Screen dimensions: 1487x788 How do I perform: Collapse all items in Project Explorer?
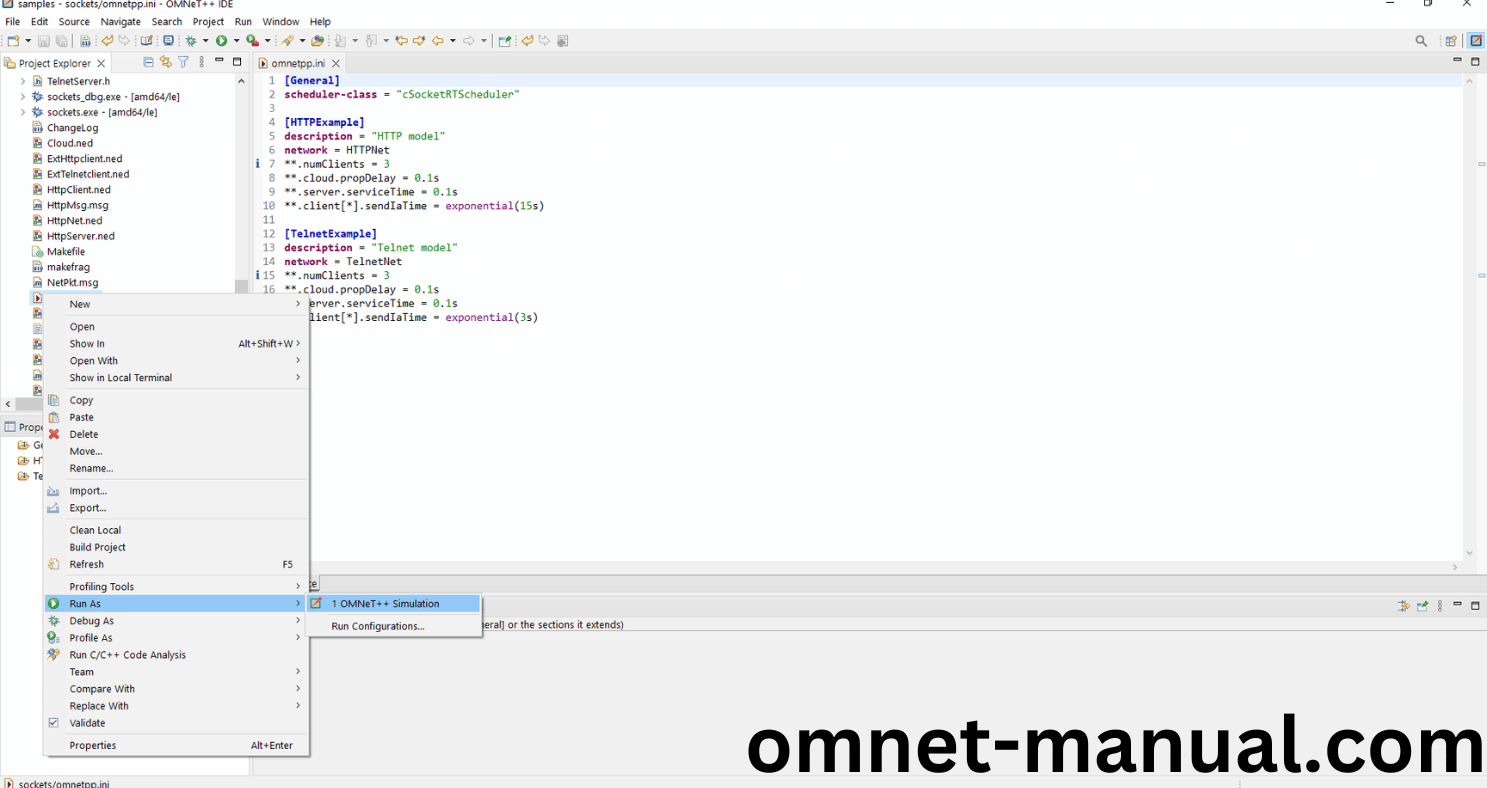click(149, 62)
